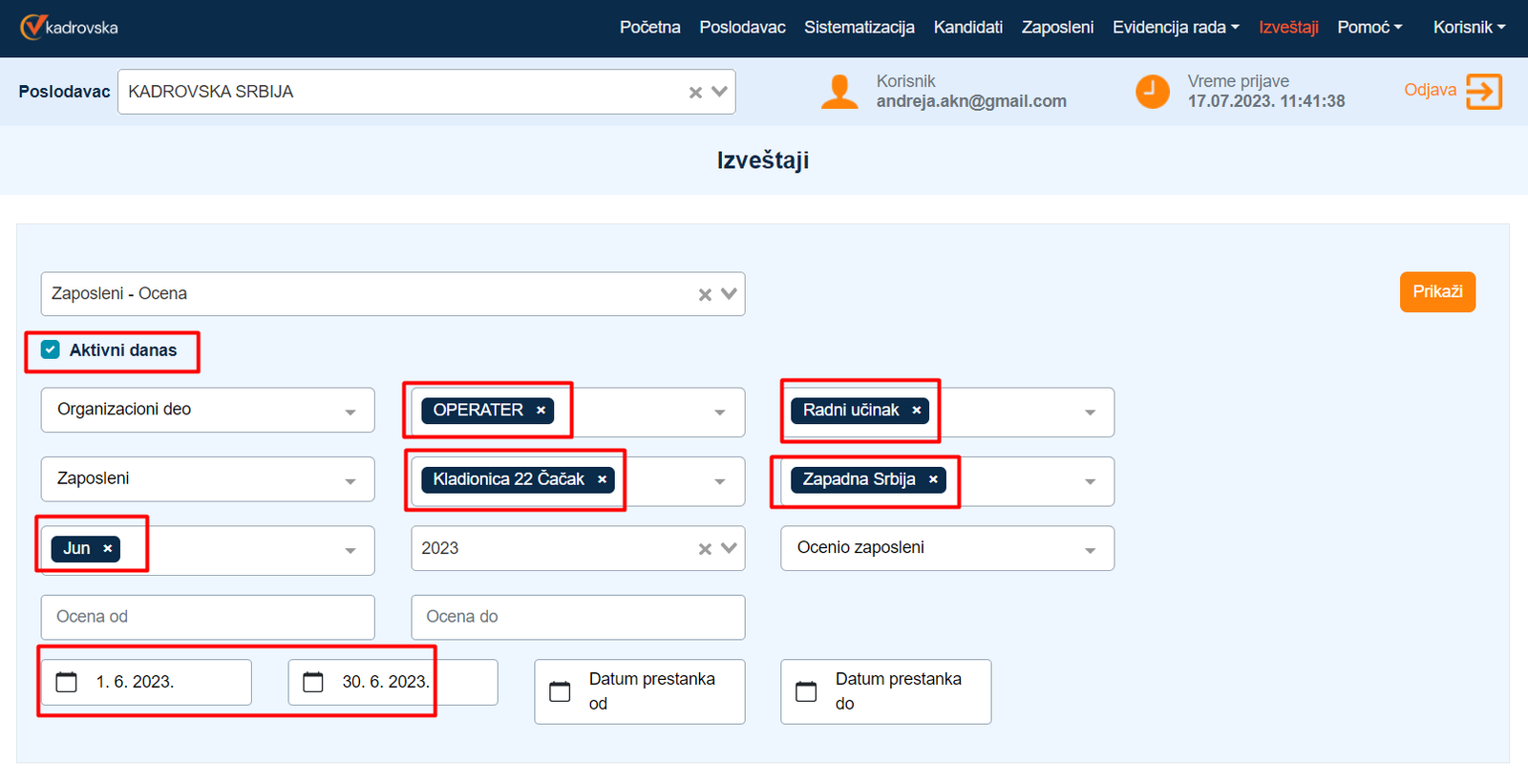Open calendar for Datum prestanka od
The height and width of the screenshot is (784, 1528).
(561, 691)
